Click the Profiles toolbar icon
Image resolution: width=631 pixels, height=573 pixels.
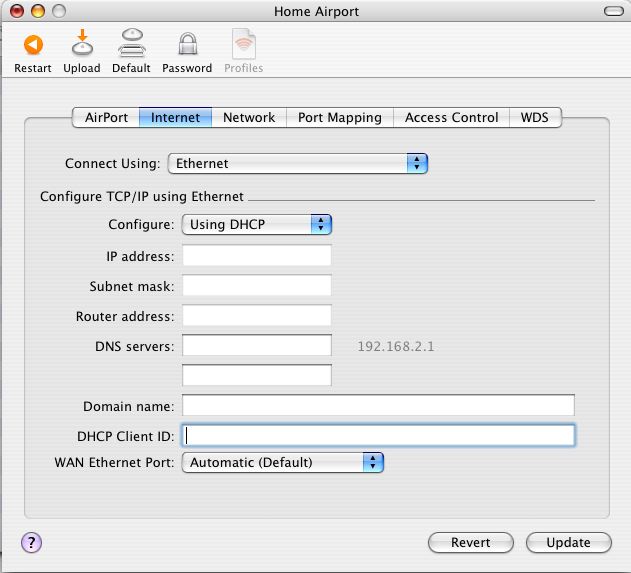click(x=243, y=43)
